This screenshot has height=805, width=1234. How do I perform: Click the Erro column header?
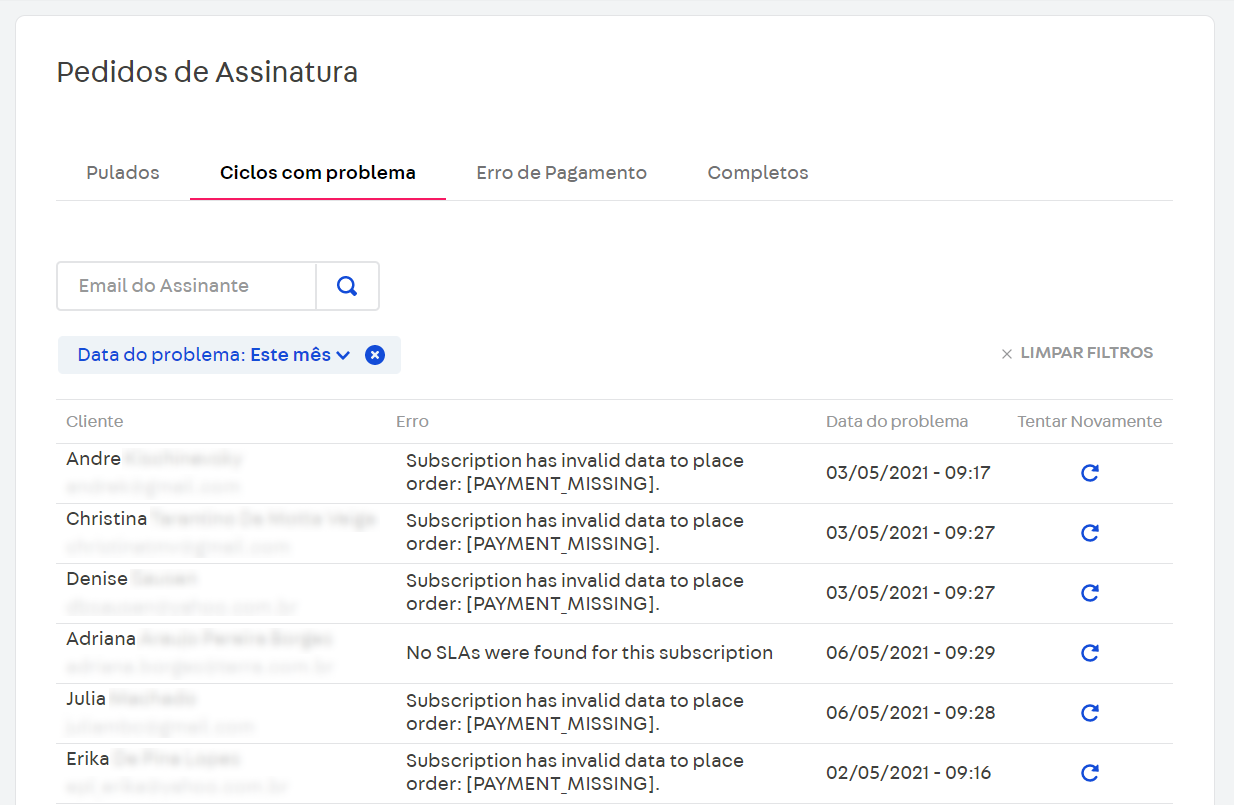[412, 421]
